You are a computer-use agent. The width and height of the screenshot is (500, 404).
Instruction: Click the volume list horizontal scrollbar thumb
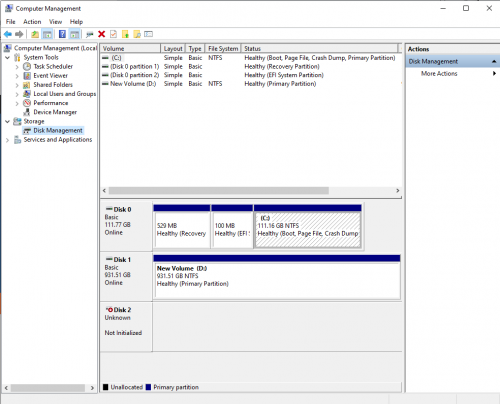pos(219,190)
